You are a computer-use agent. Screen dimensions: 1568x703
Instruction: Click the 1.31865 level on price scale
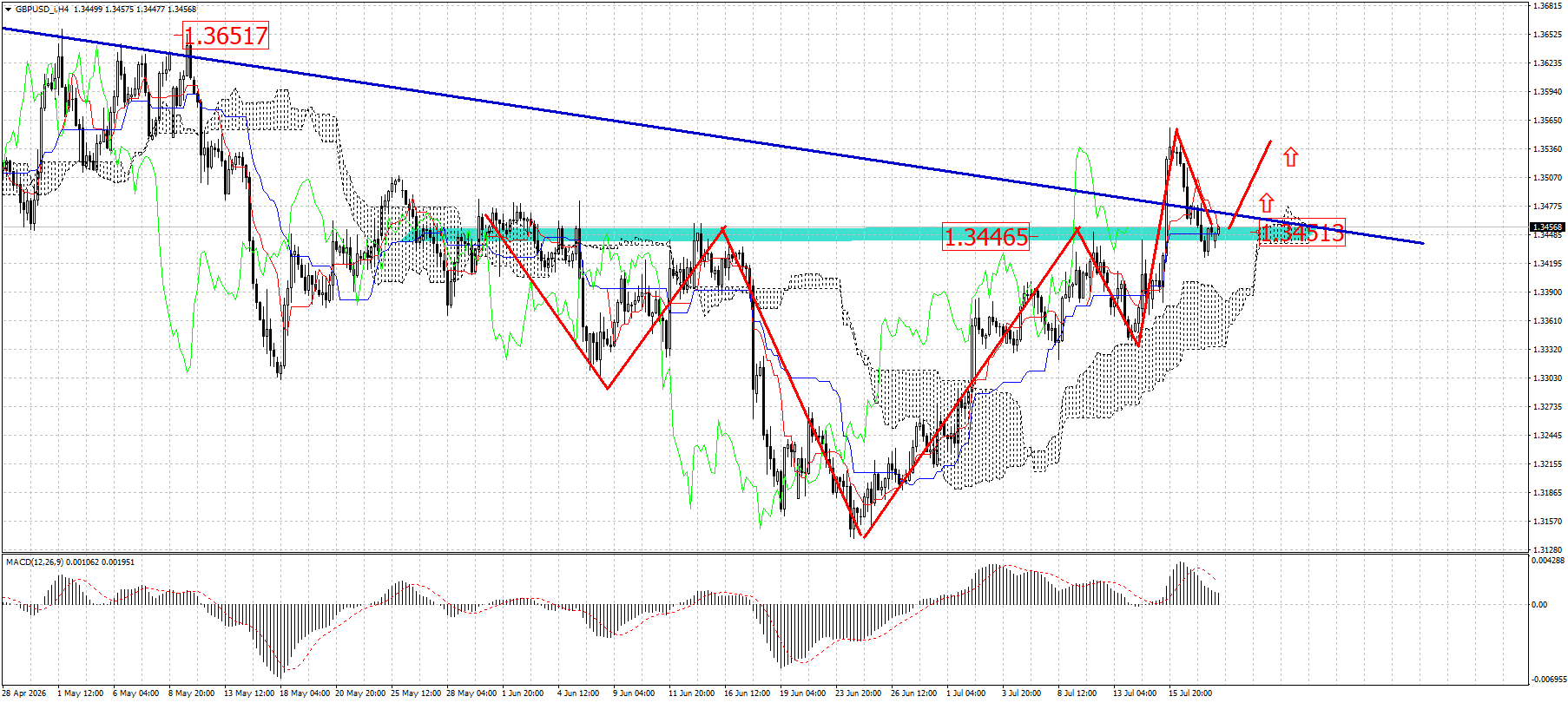pos(1547,493)
